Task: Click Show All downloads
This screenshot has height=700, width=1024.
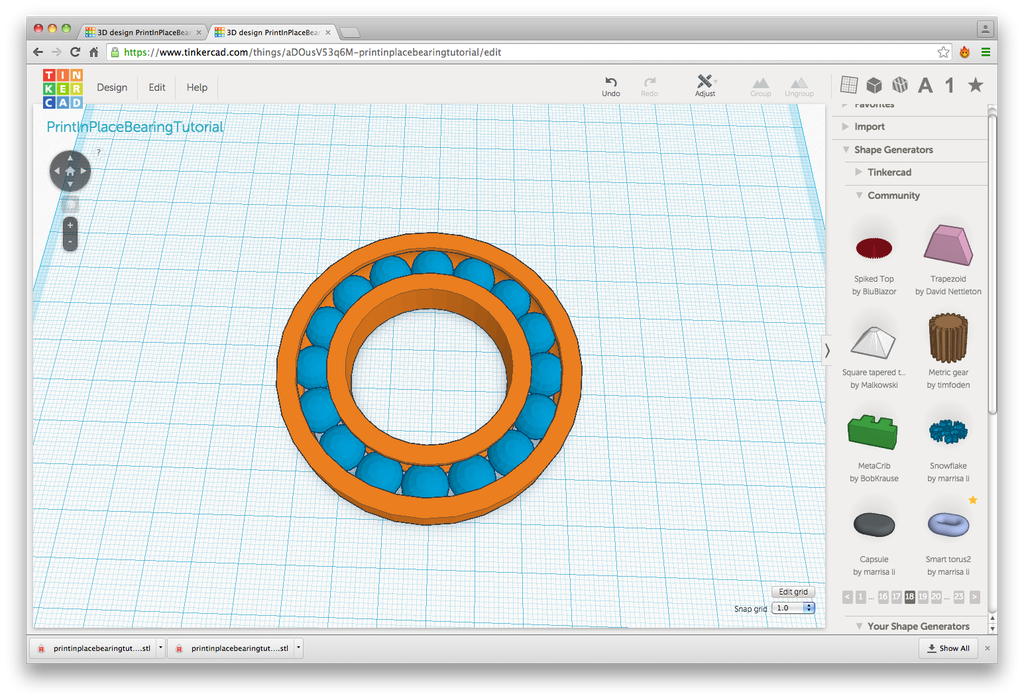Action: [948, 648]
